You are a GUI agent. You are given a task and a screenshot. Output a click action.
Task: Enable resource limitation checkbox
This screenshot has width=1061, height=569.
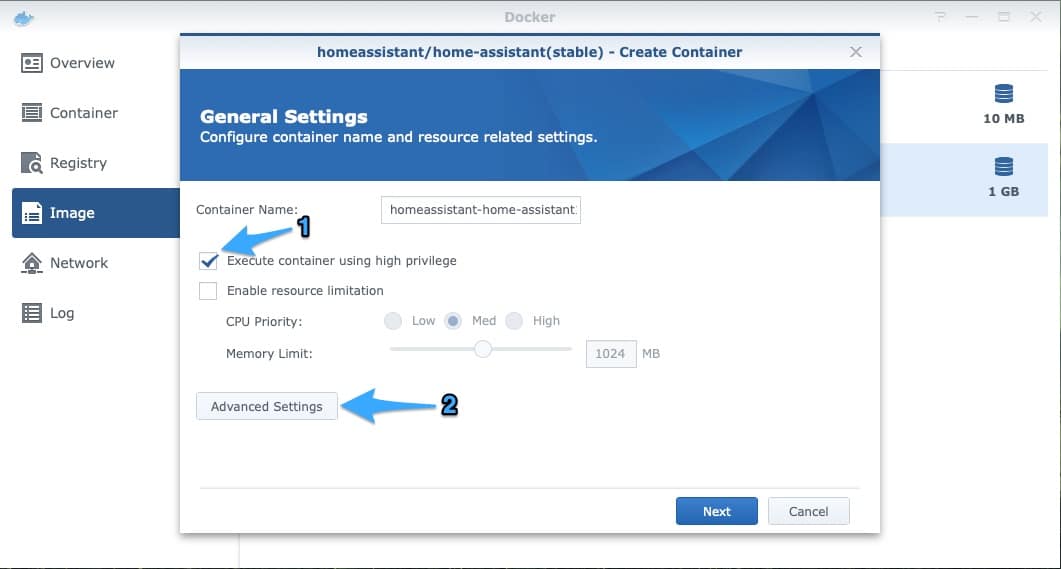point(208,291)
